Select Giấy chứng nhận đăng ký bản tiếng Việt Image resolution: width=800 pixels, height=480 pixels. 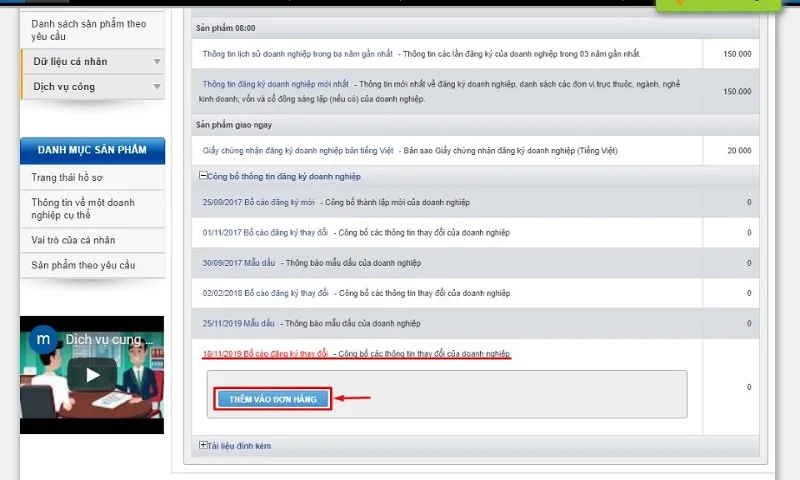(x=298, y=150)
